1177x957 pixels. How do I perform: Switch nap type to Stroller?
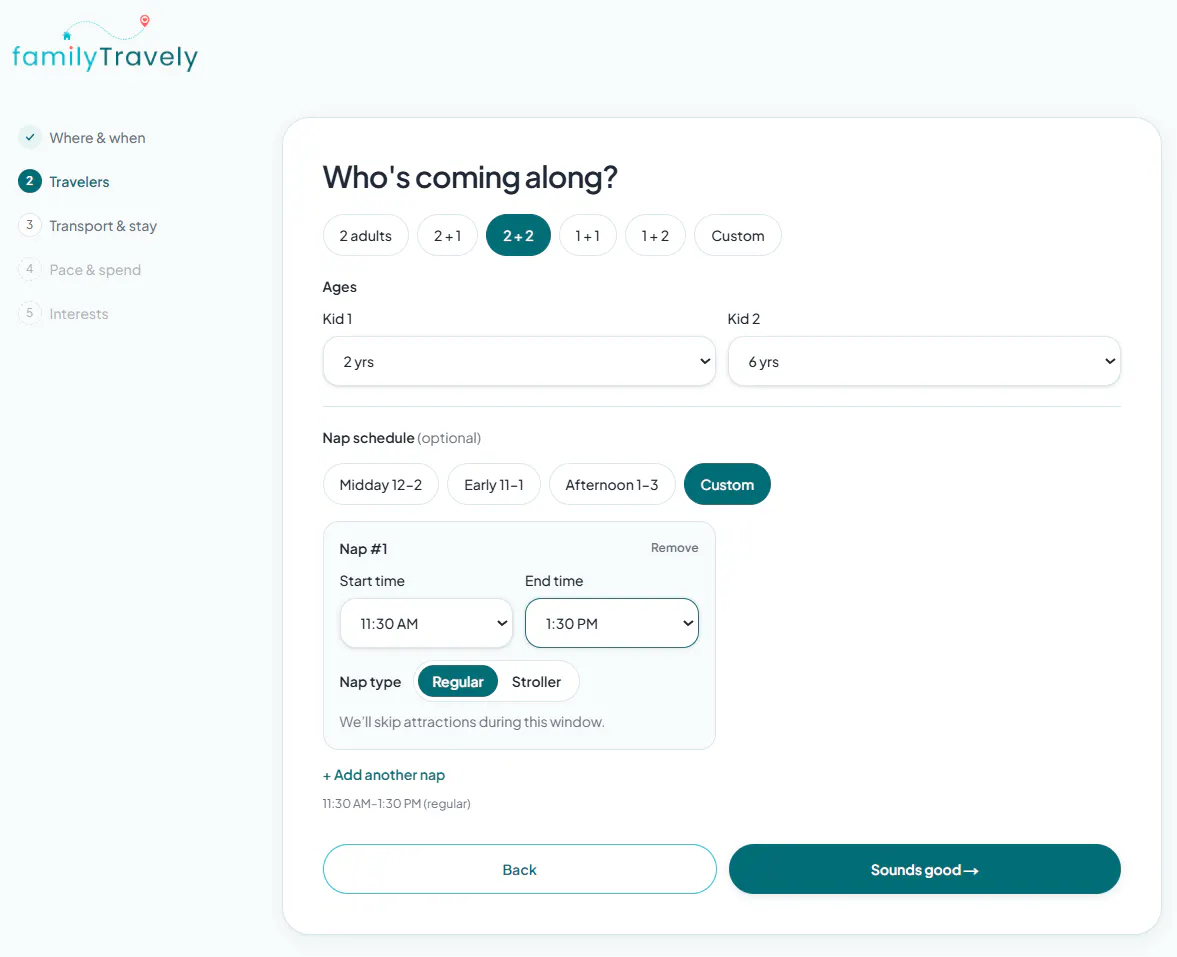coord(536,682)
